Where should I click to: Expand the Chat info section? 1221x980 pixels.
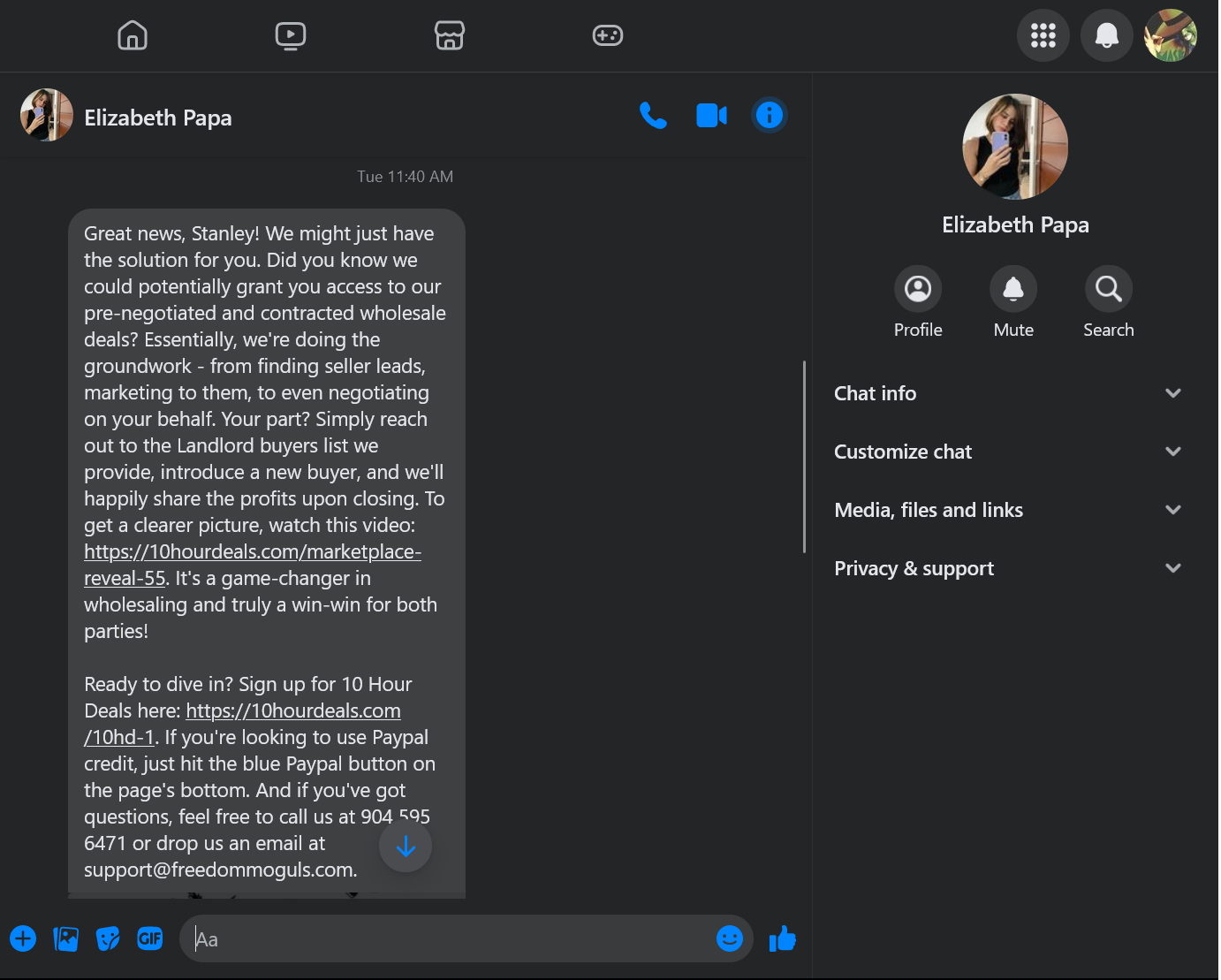(x=1008, y=393)
